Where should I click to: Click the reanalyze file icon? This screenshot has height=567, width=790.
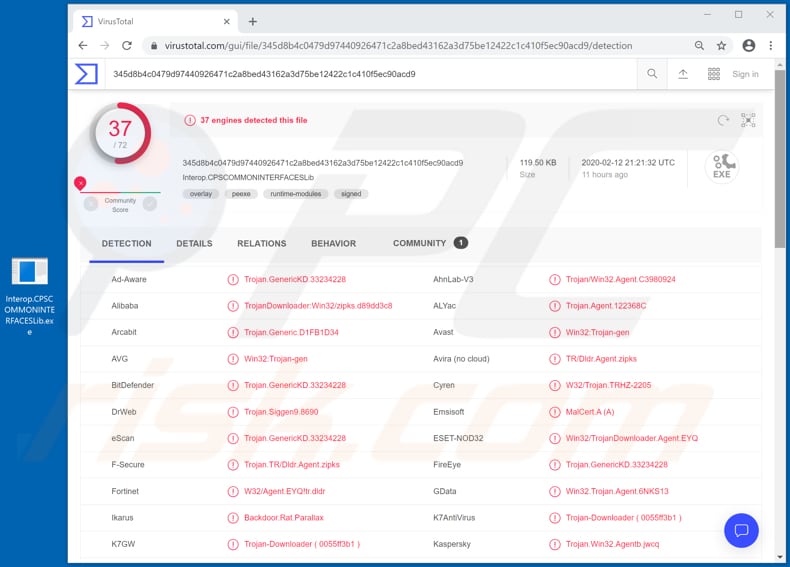coord(723,120)
